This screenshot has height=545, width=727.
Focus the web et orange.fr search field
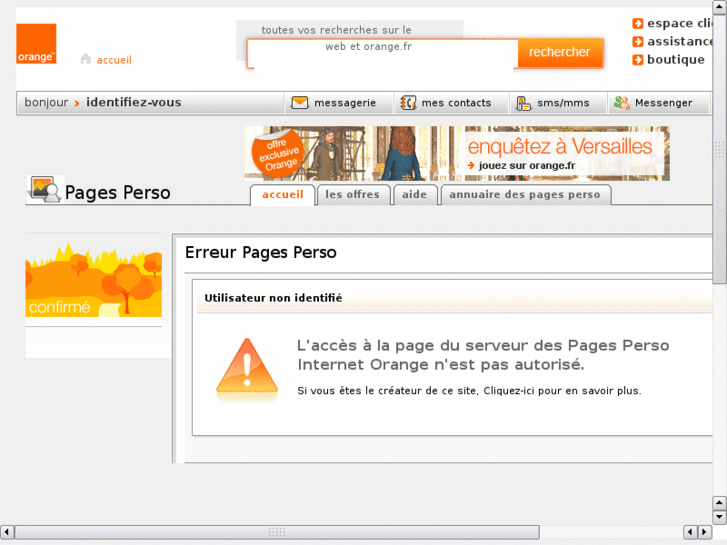[383, 54]
